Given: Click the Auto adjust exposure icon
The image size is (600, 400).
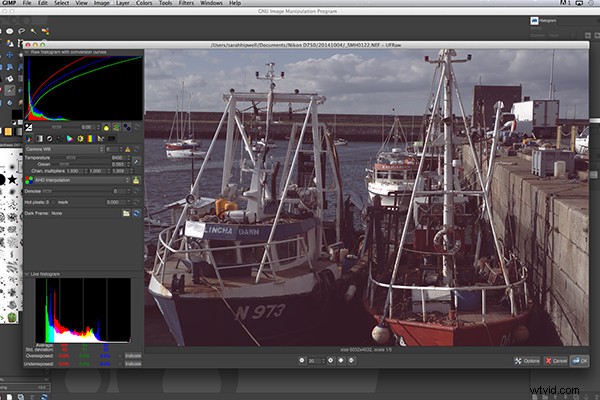Looking at the screenshot, I should click(x=127, y=127).
